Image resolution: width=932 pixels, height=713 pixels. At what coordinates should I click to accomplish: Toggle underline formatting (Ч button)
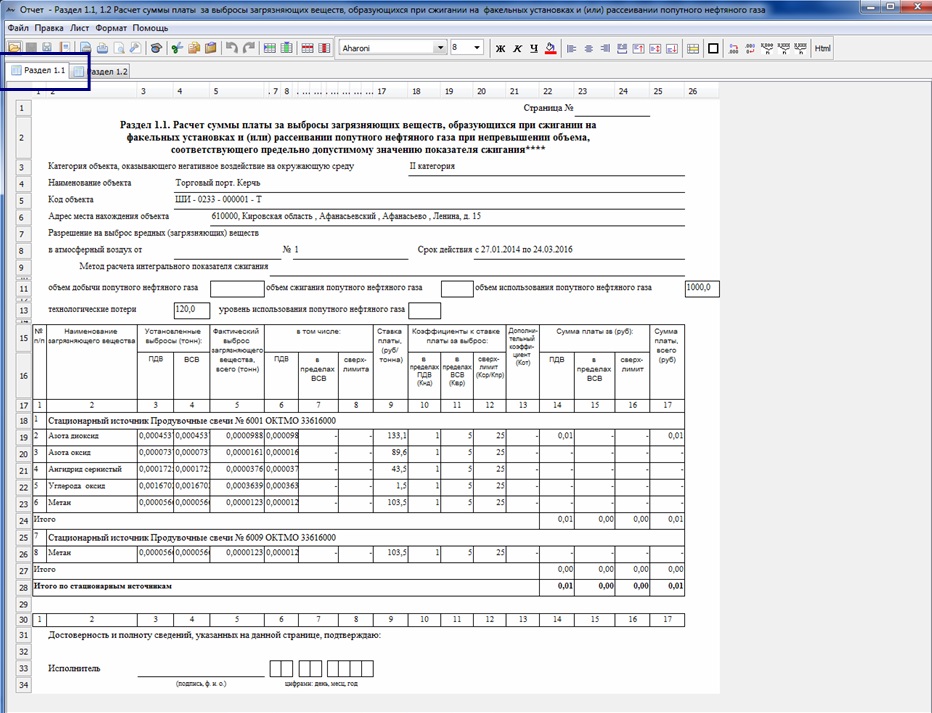click(x=534, y=48)
